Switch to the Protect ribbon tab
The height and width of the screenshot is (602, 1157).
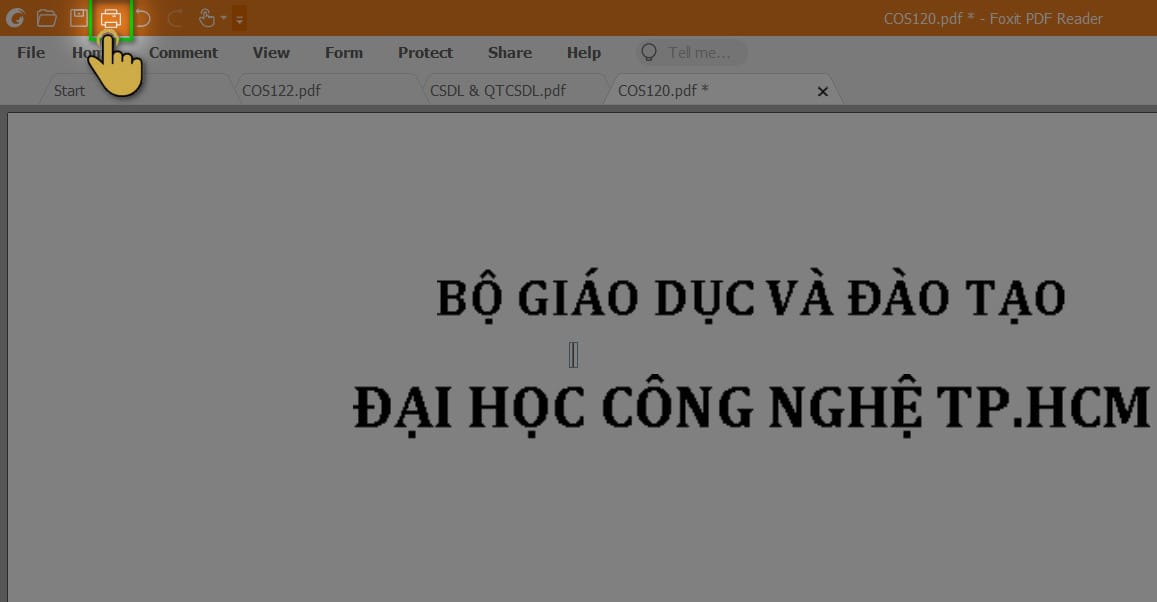pyautogui.click(x=425, y=52)
